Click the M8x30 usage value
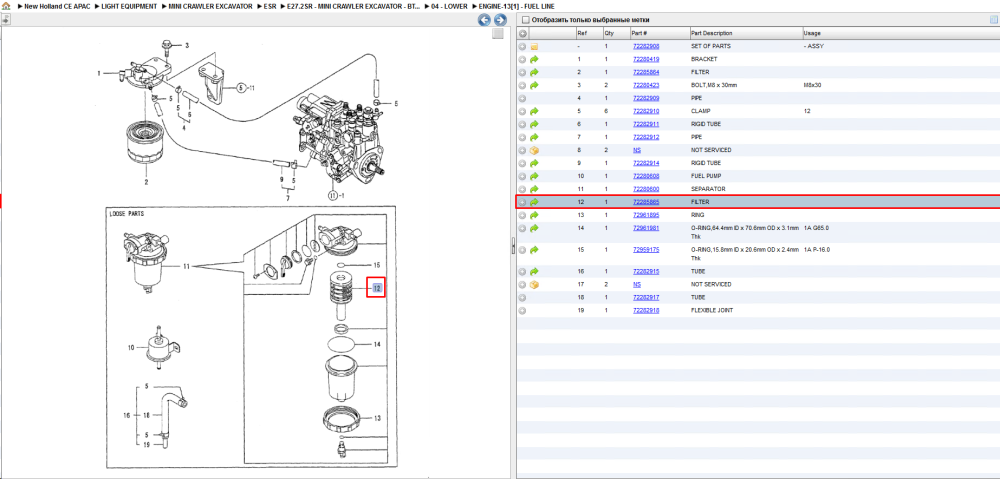The image size is (1000, 479). pos(812,85)
